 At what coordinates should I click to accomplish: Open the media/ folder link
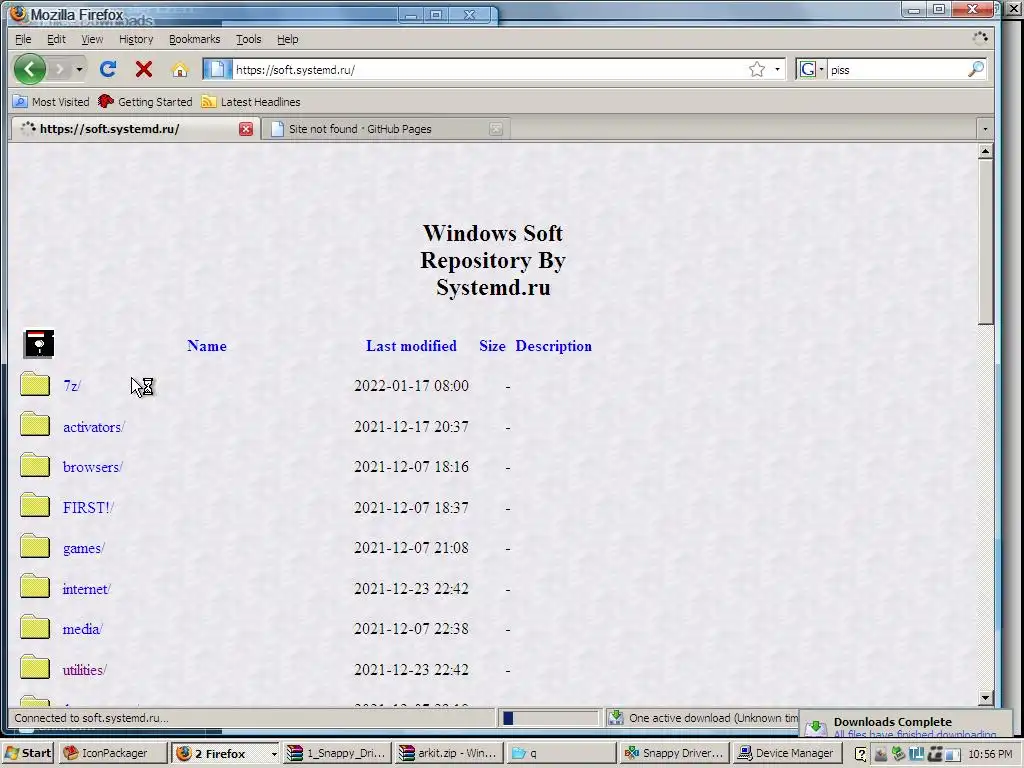pyautogui.click(x=83, y=629)
